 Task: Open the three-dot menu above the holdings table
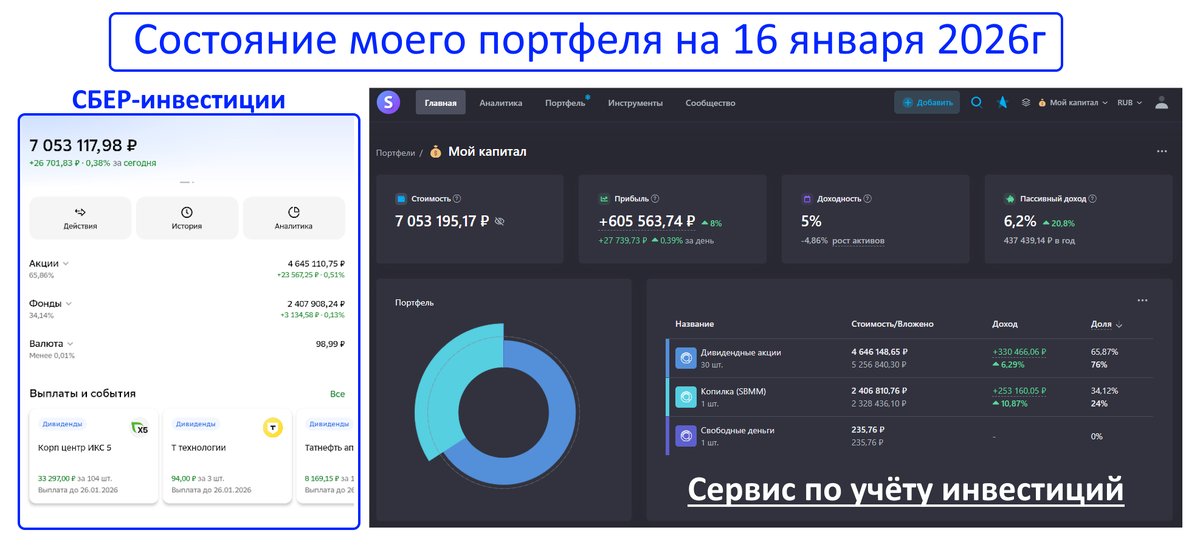(1142, 300)
